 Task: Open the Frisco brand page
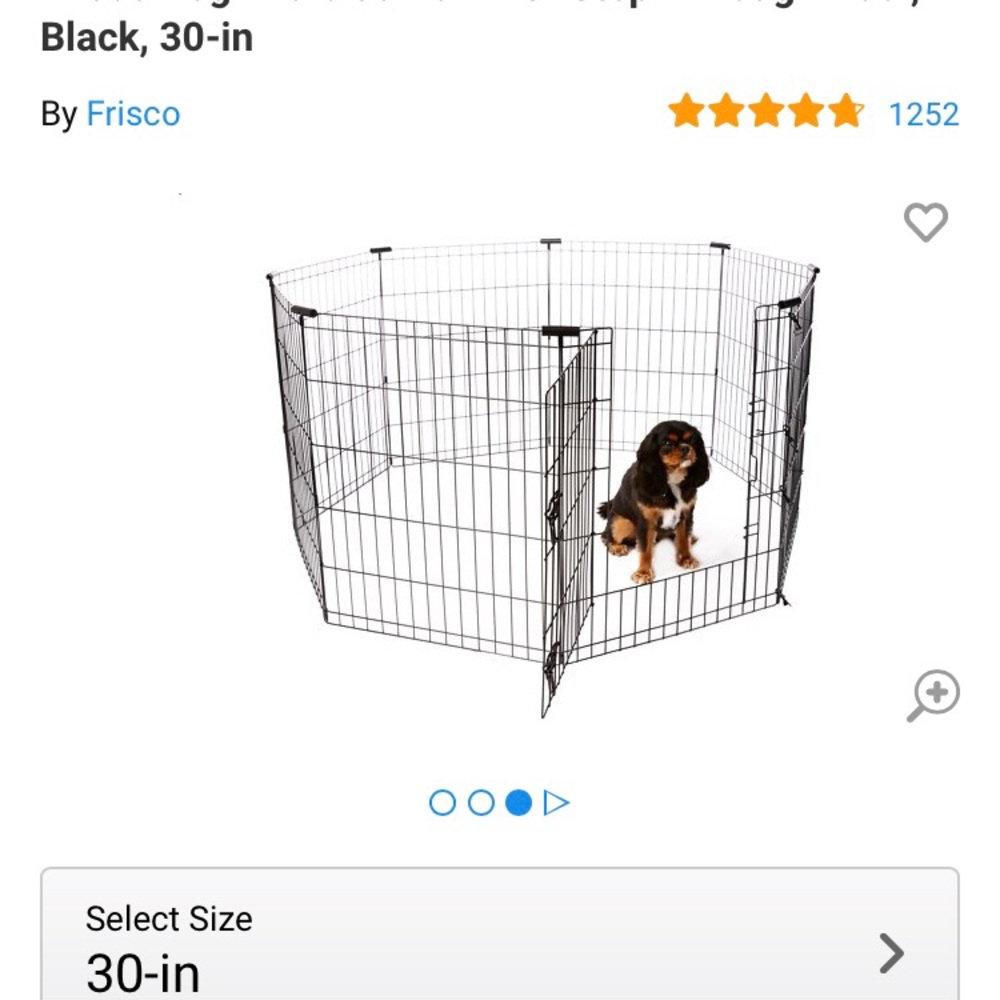133,115
